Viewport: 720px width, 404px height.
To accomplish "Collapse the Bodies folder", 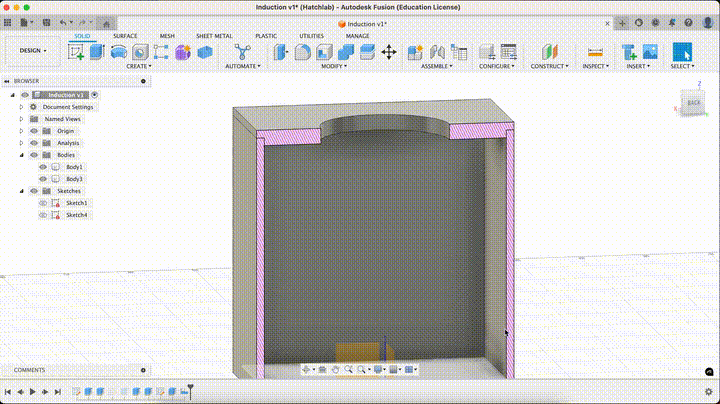I will tap(21, 155).
